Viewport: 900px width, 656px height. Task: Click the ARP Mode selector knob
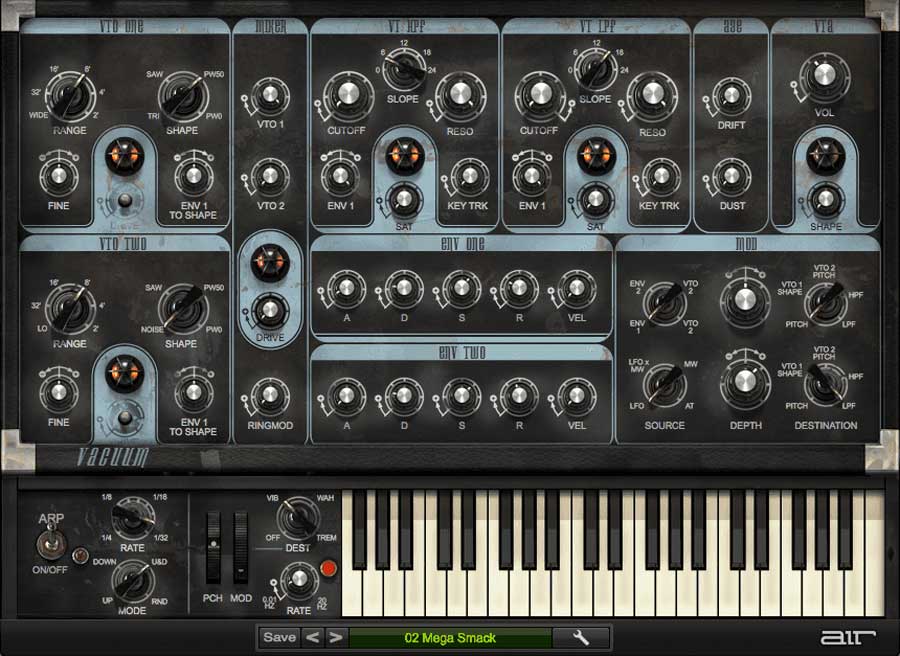pos(132,581)
